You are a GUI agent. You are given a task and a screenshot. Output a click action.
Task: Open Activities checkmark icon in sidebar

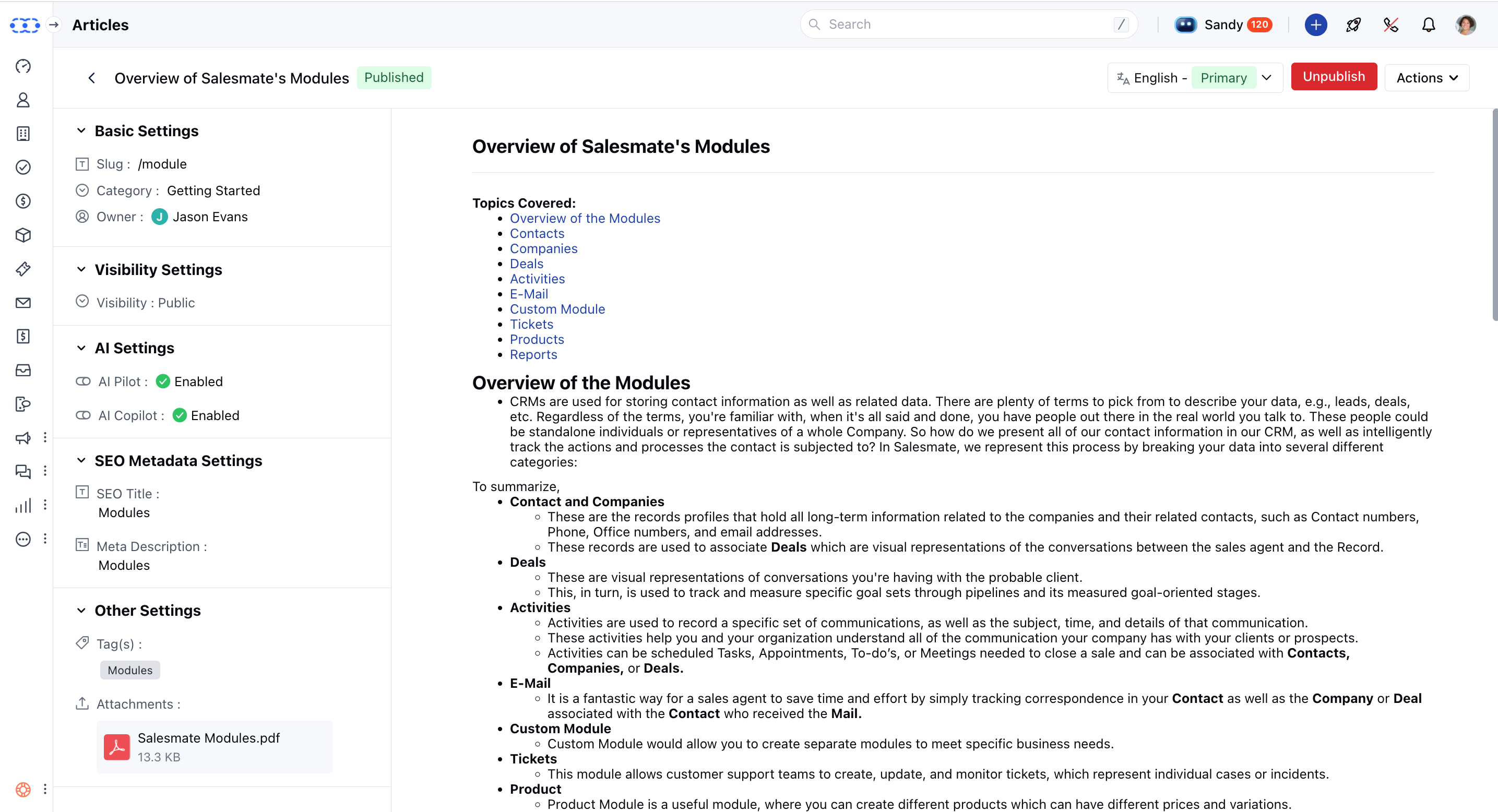23,168
